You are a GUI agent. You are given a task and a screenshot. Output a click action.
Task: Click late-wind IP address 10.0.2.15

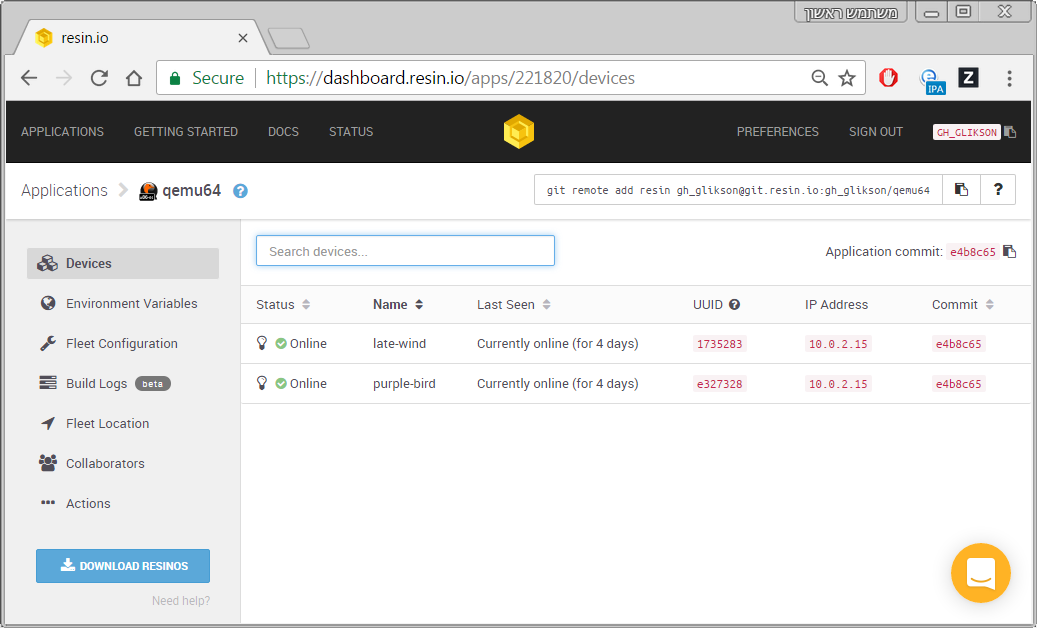(838, 344)
